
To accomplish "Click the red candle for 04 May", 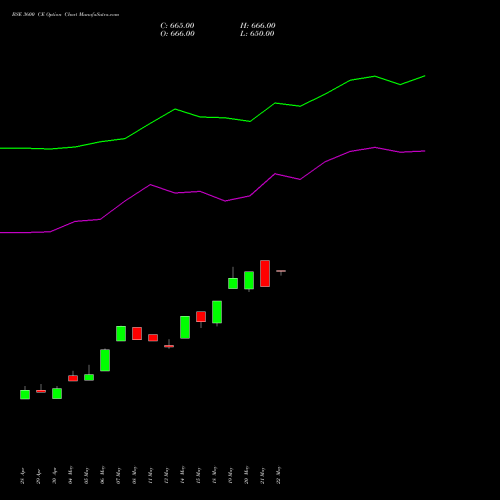I will point(73,378).
